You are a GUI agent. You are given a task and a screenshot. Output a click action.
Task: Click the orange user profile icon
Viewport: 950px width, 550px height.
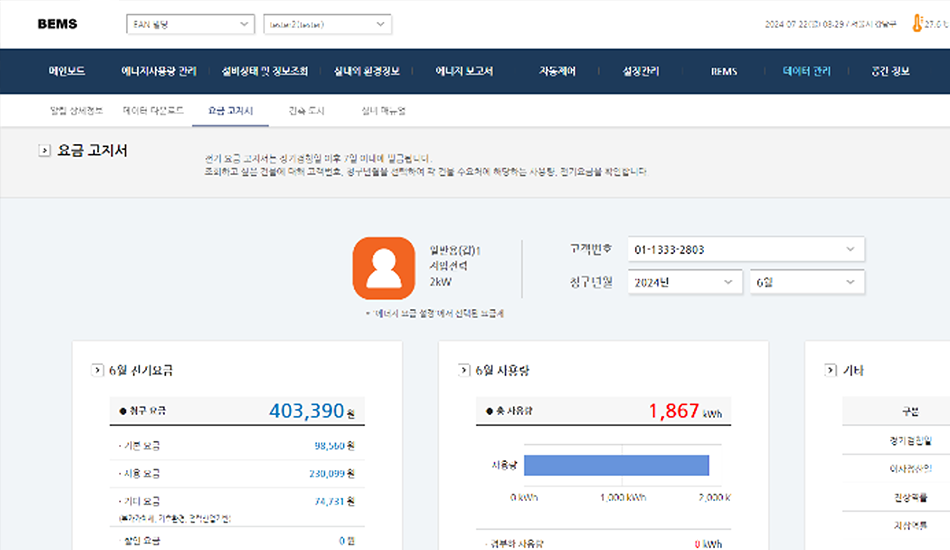(x=383, y=268)
